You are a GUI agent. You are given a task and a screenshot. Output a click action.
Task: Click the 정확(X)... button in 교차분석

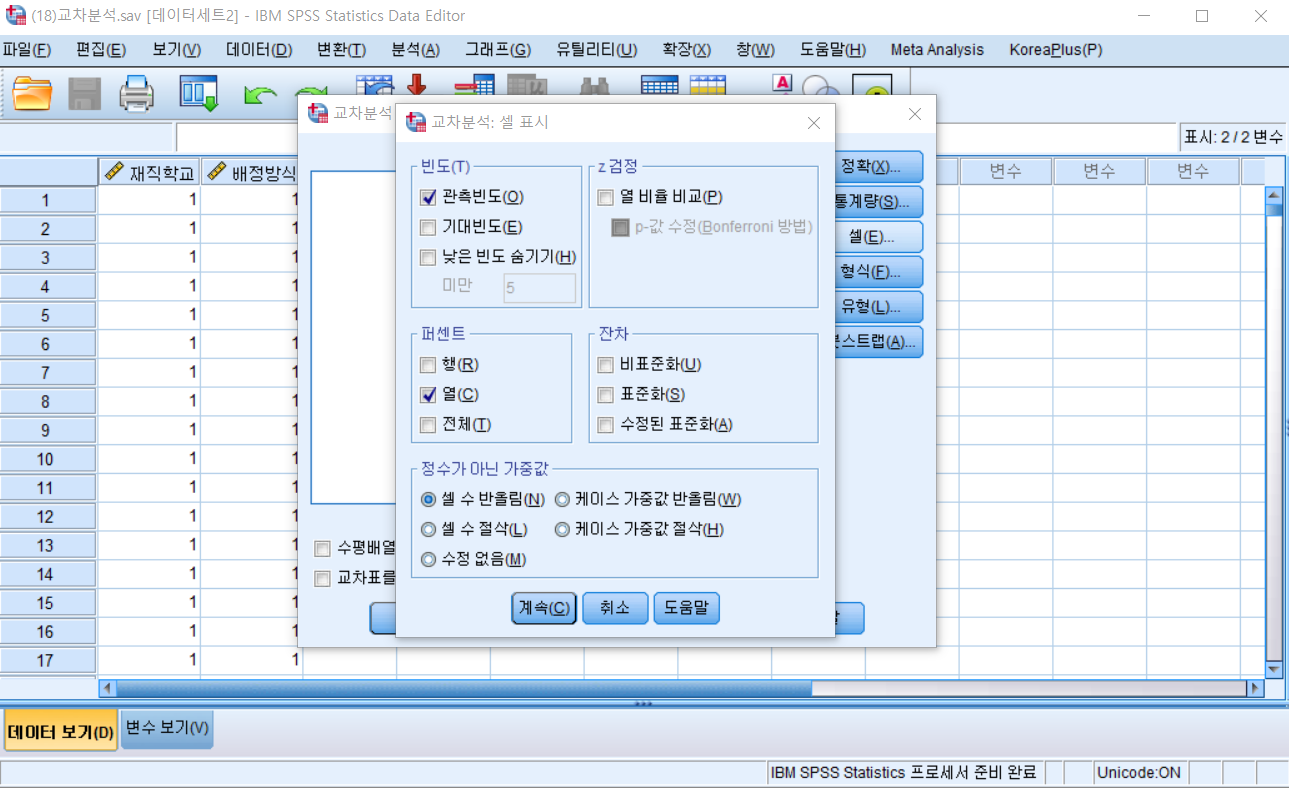point(877,167)
